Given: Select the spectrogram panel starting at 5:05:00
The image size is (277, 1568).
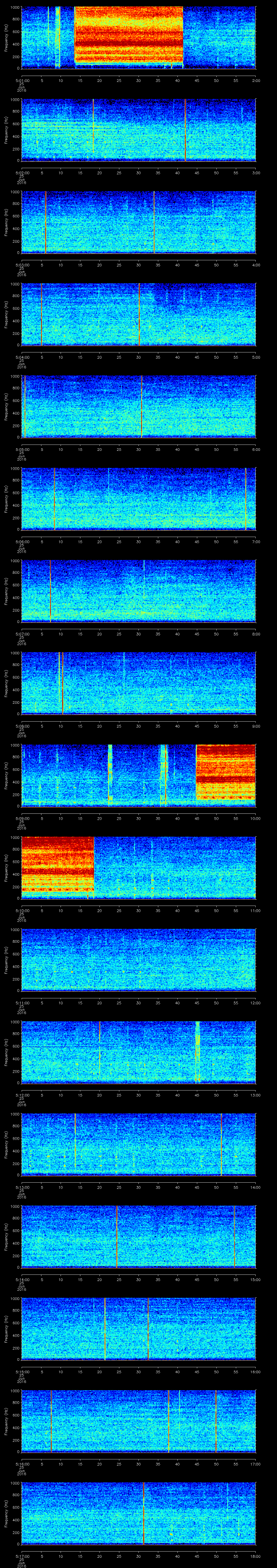Looking at the screenshot, I should point(139,407).
